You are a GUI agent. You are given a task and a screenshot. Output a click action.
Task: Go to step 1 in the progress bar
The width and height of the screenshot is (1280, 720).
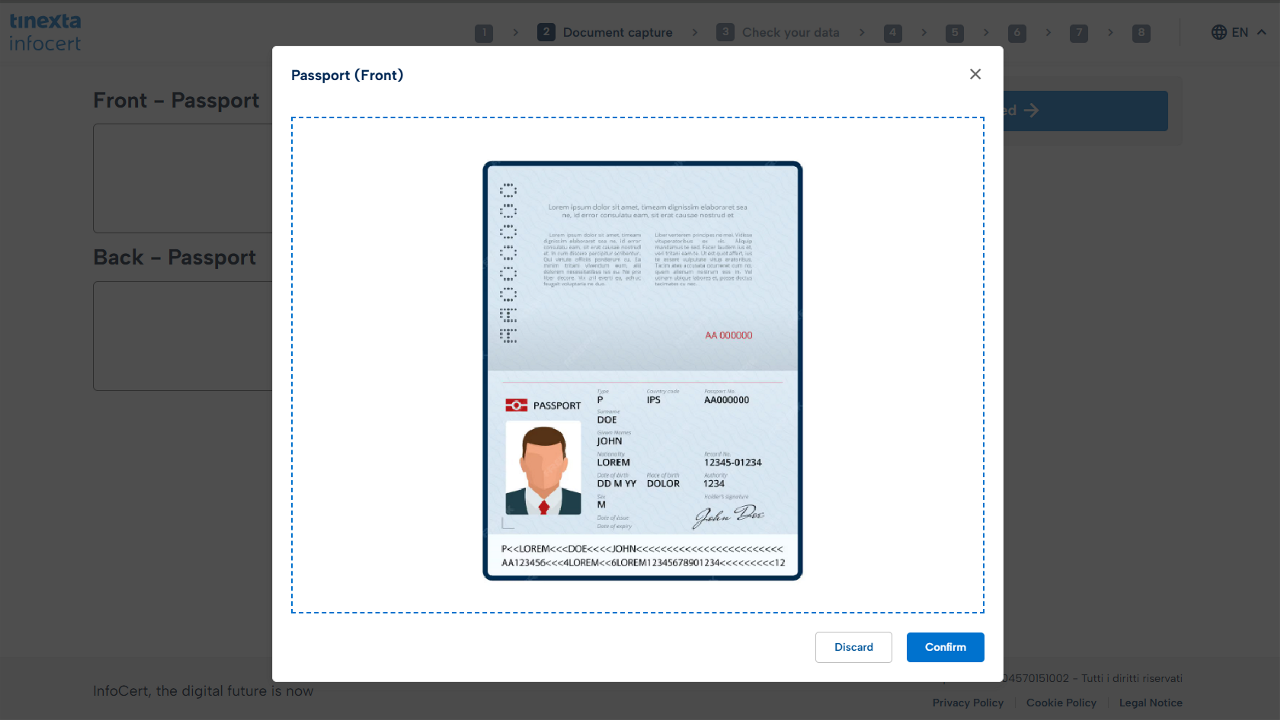(x=484, y=33)
